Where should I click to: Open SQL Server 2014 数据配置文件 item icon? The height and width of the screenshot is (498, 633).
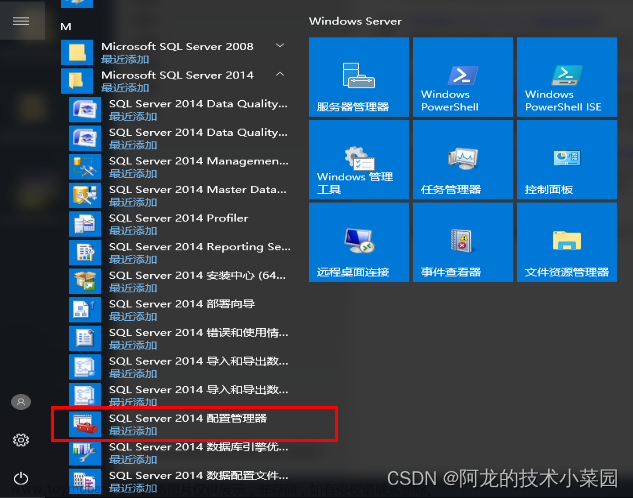point(85,481)
